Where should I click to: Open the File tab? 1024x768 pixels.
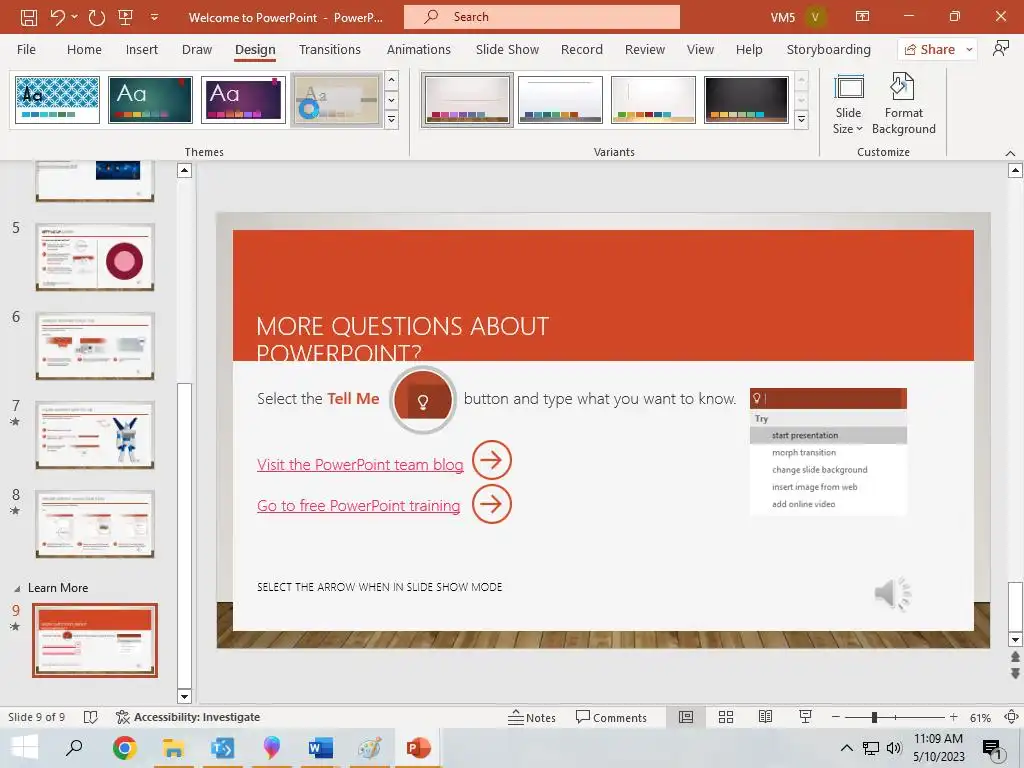(x=26, y=50)
